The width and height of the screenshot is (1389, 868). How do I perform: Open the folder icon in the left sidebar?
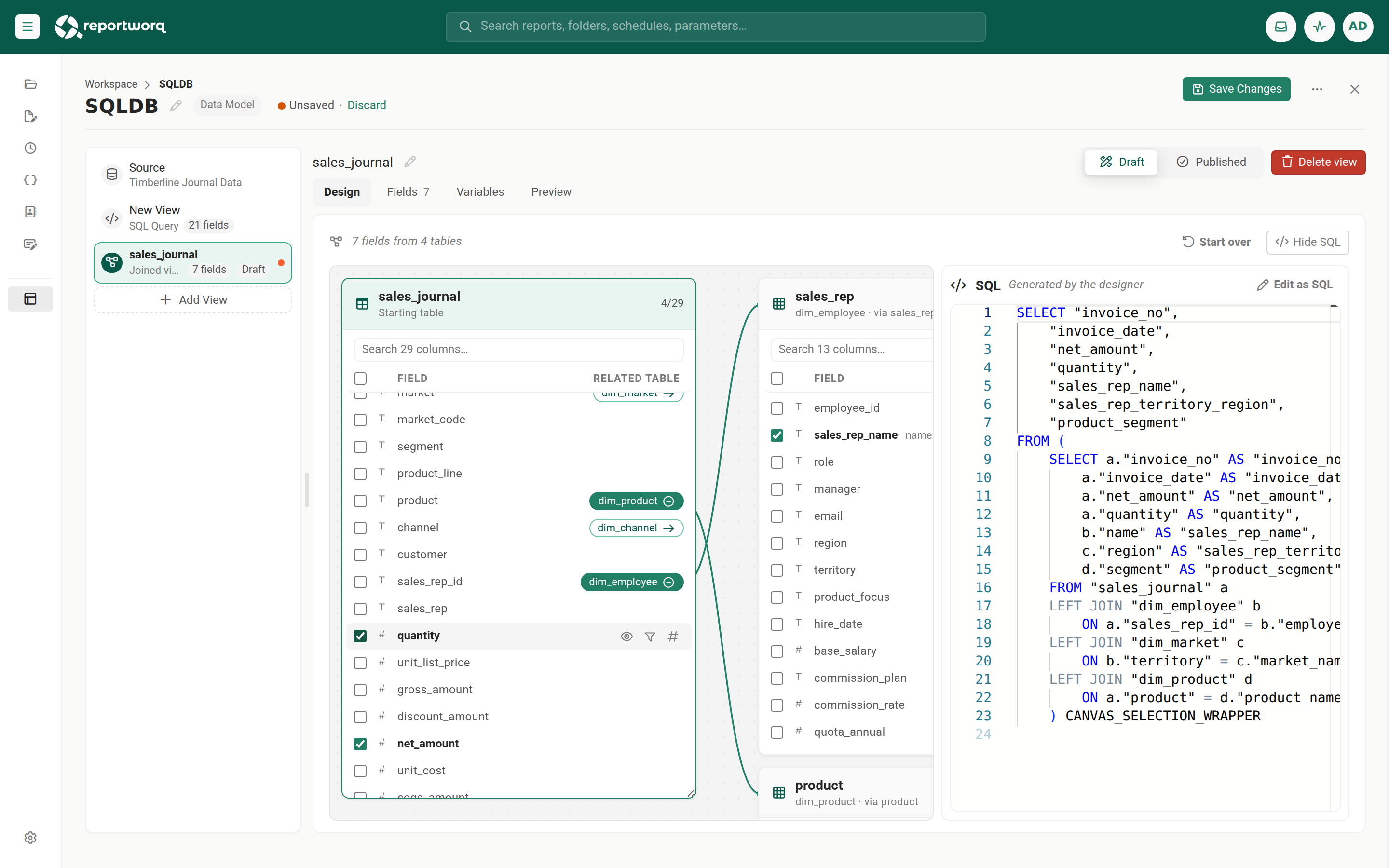tap(30, 84)
